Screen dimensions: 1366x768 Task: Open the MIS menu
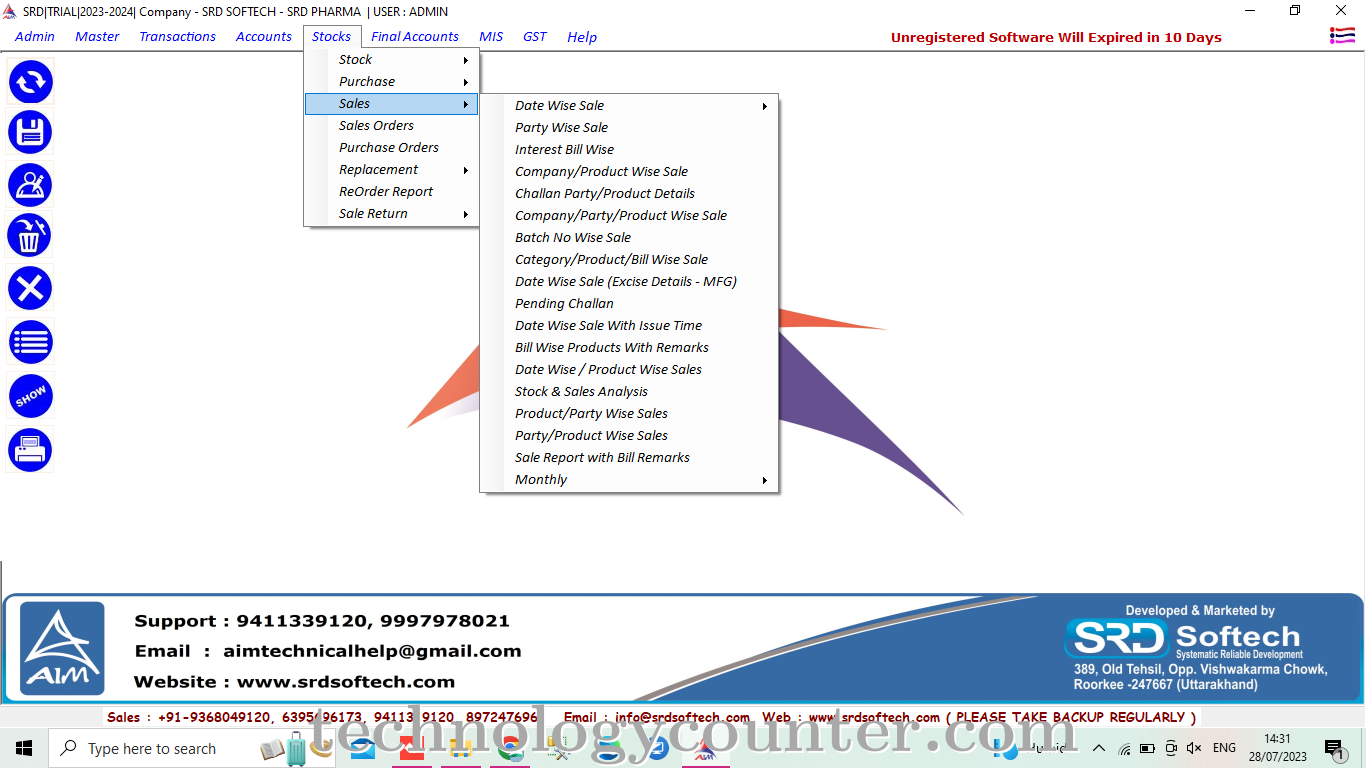(491, 37)
